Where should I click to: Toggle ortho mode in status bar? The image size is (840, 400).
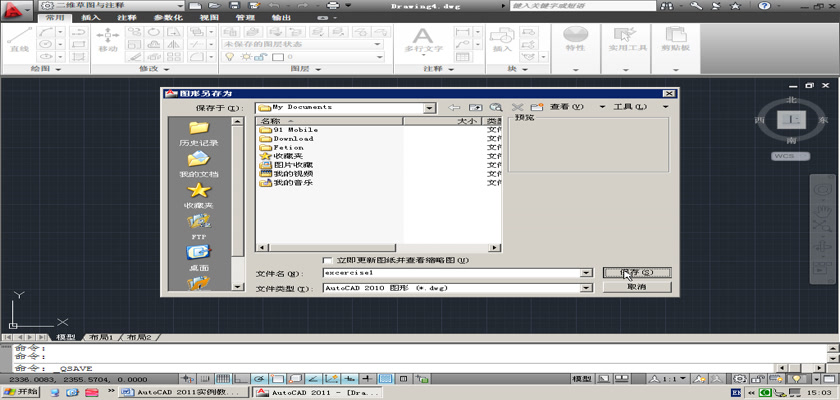pyautogui.click(x=242, y=379)
